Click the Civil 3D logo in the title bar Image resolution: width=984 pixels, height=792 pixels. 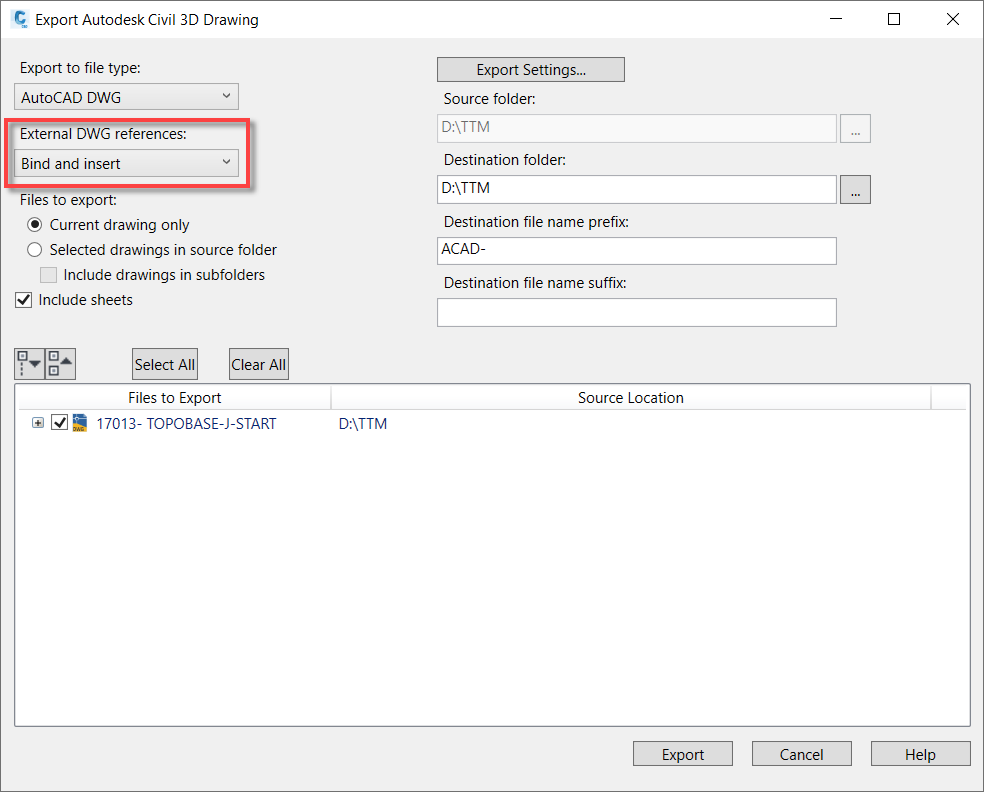point(22,18)
